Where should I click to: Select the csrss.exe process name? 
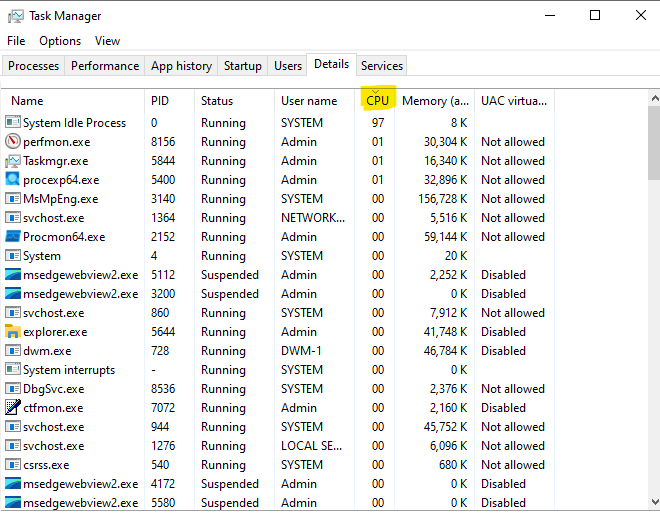46,465
